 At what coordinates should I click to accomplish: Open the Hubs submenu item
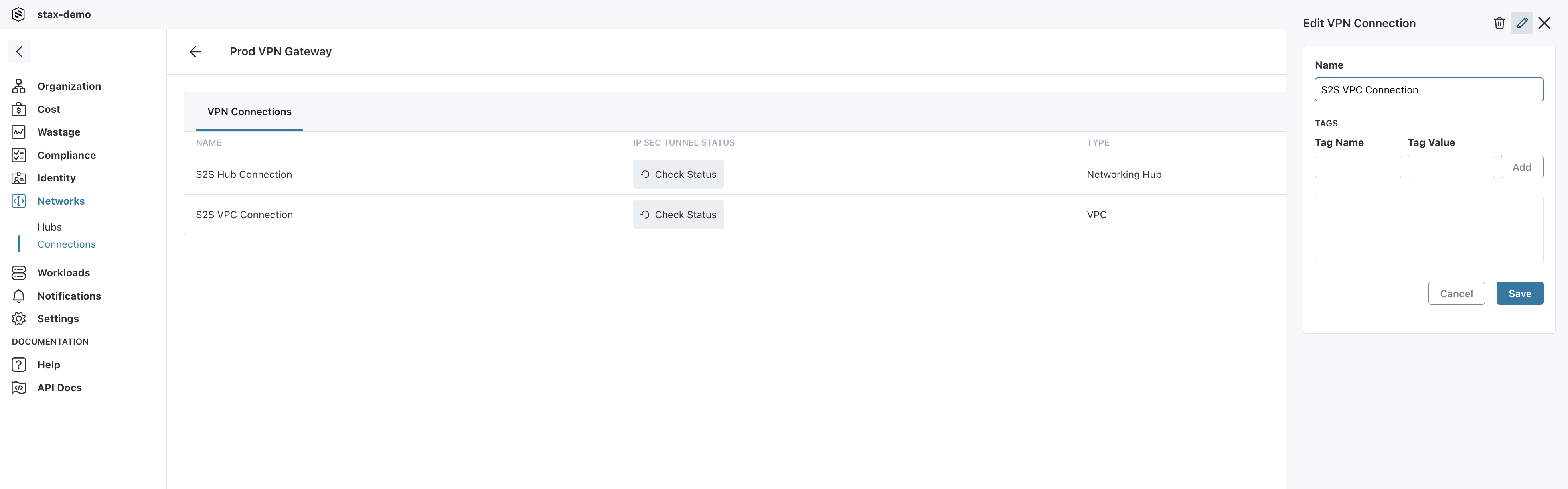(x=49, y=227)
